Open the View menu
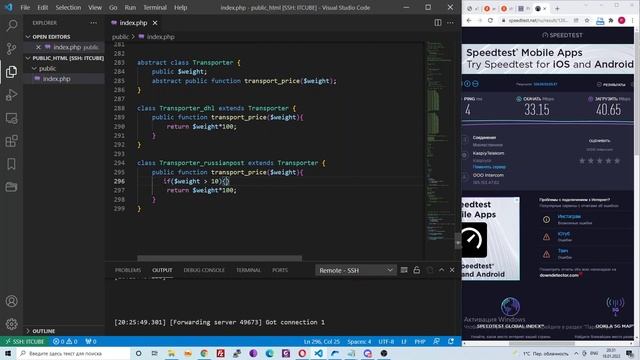 [x=95, y=7]
